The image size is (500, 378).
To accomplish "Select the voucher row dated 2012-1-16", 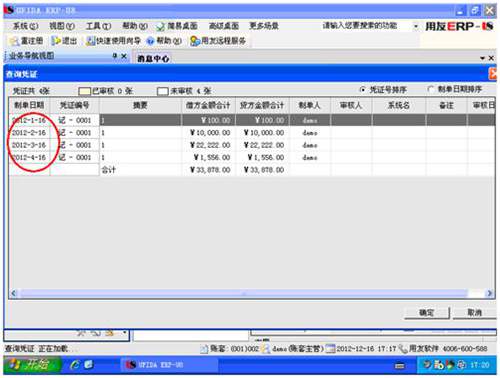I will pyautogui.click(x=252, y=120).
